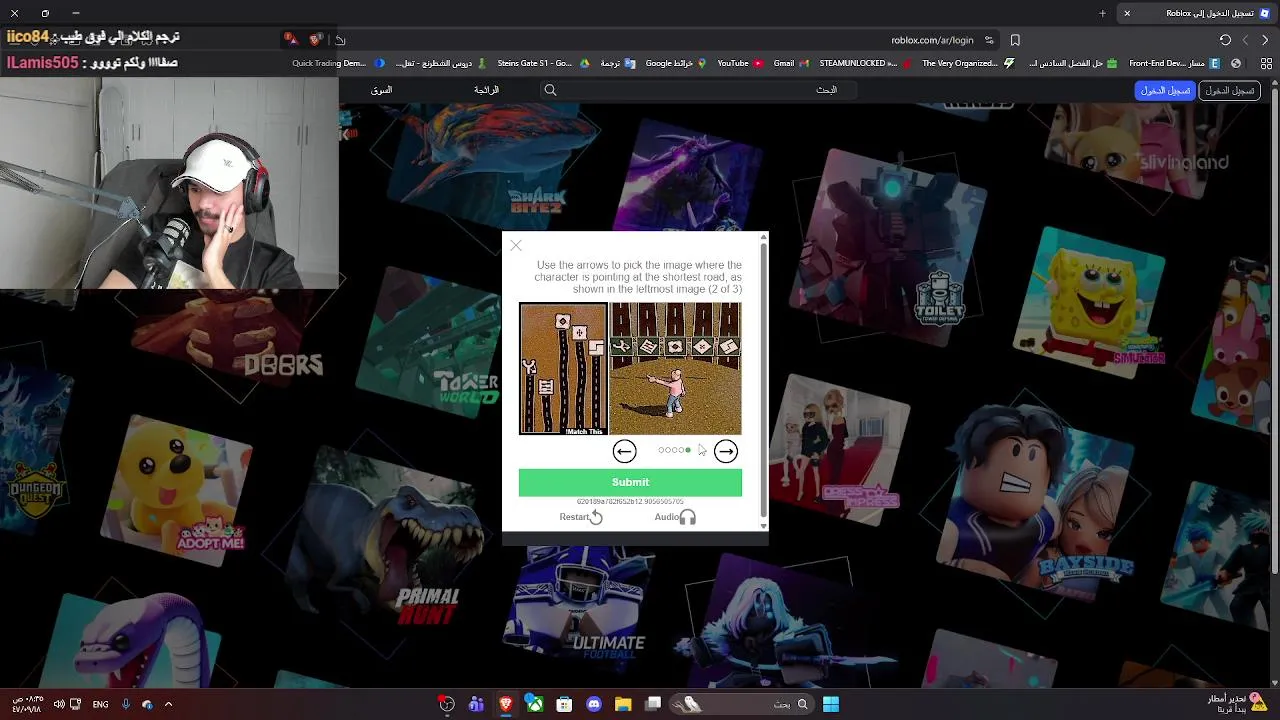Click the outlined Roblox log-in button
The width and height of the screenshot is (1280, 720).
pyautogui.click(x=1230, y=90)
